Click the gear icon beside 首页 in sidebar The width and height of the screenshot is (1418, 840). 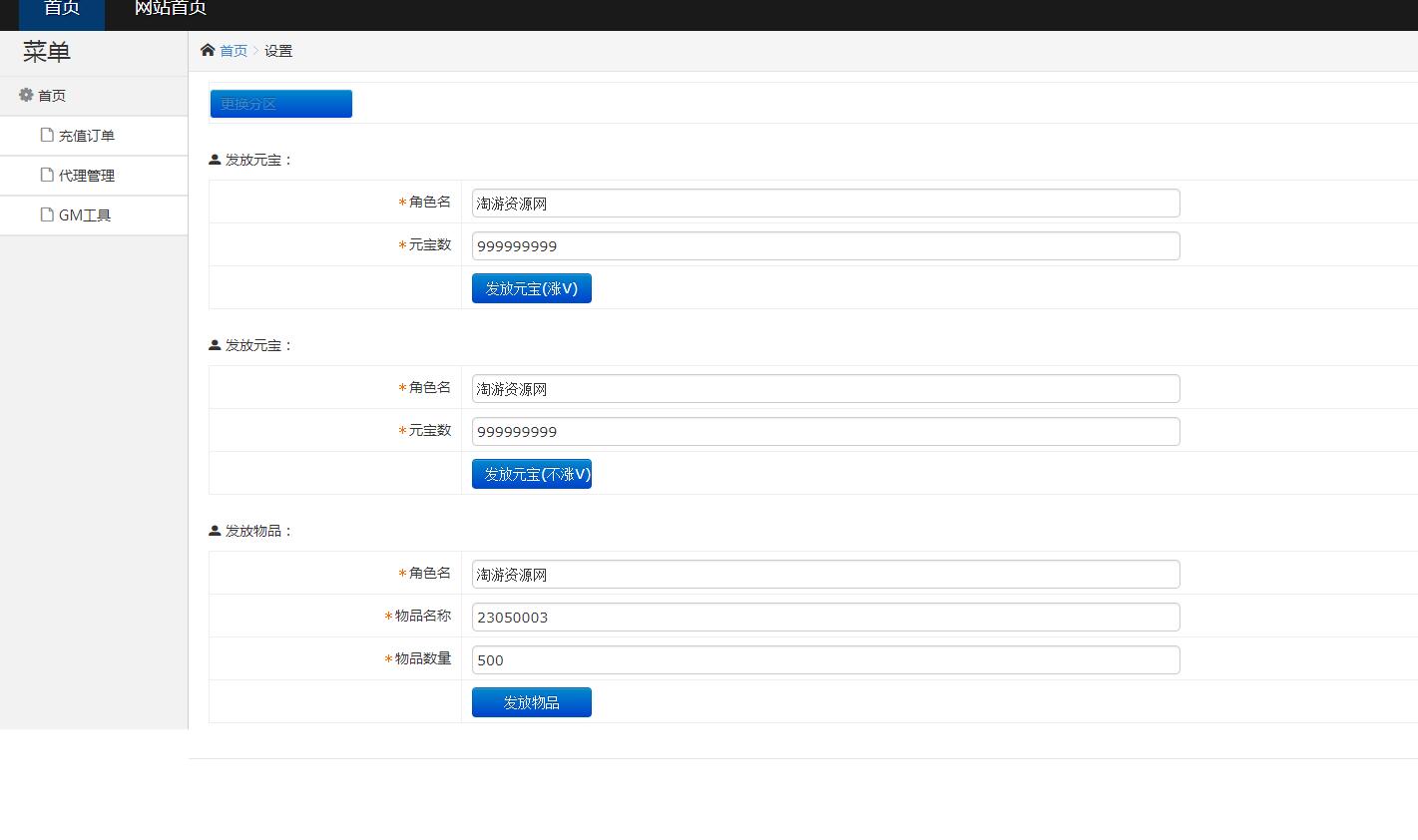[26, 95]
